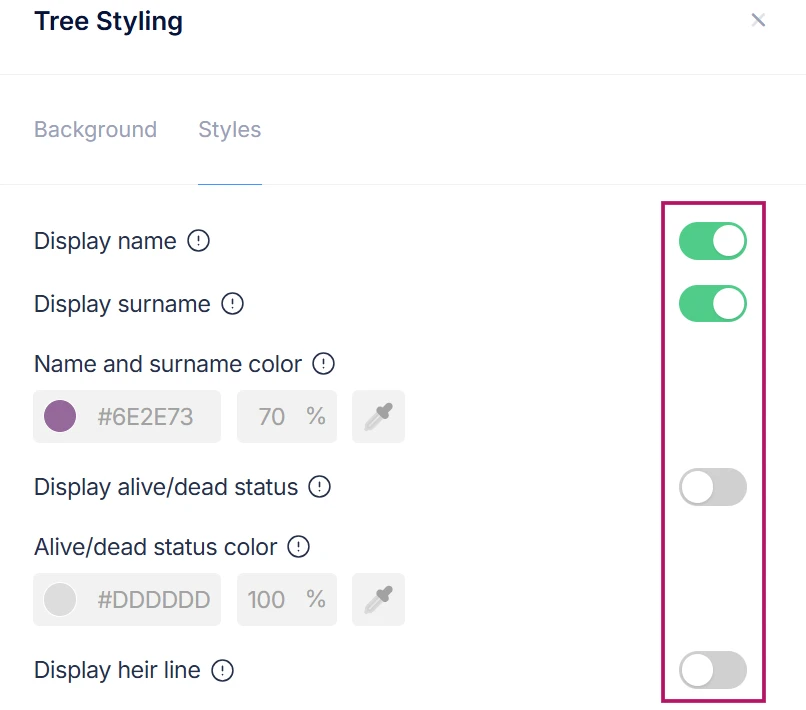This screenshot has height=710, width=806.
Task: Enable Display alive/dead status toggle
Action: (x=712, y=487)
